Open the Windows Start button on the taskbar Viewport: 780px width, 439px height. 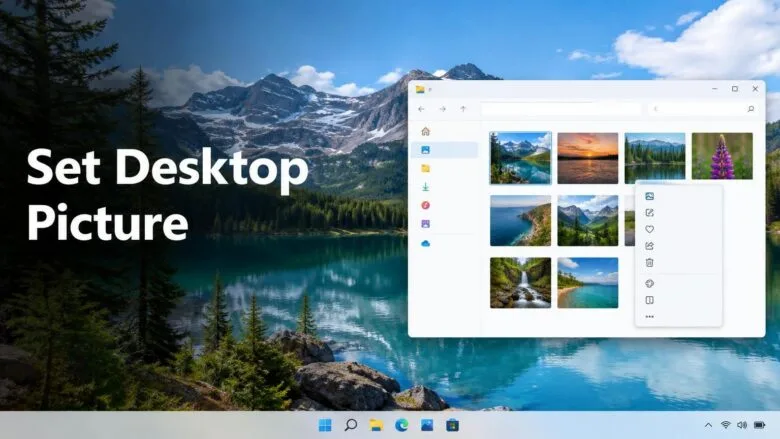point(325,425)
